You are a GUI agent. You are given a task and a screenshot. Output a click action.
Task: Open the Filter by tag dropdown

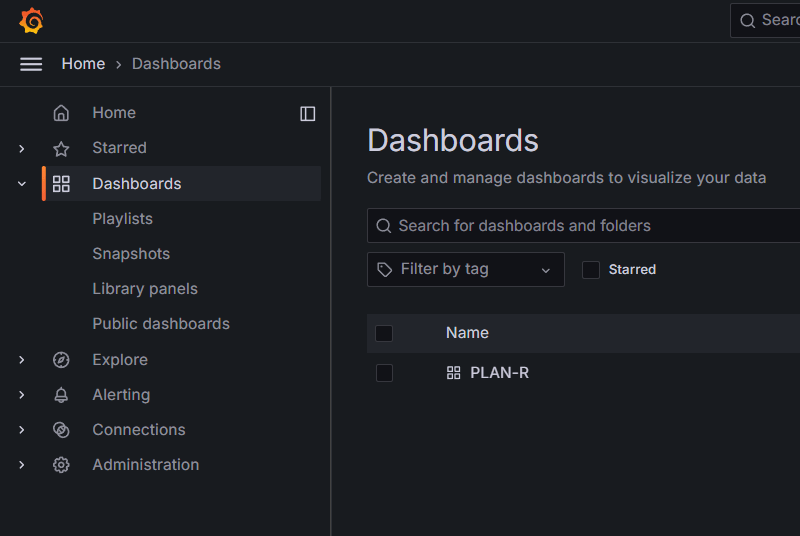tap(465, 270)
